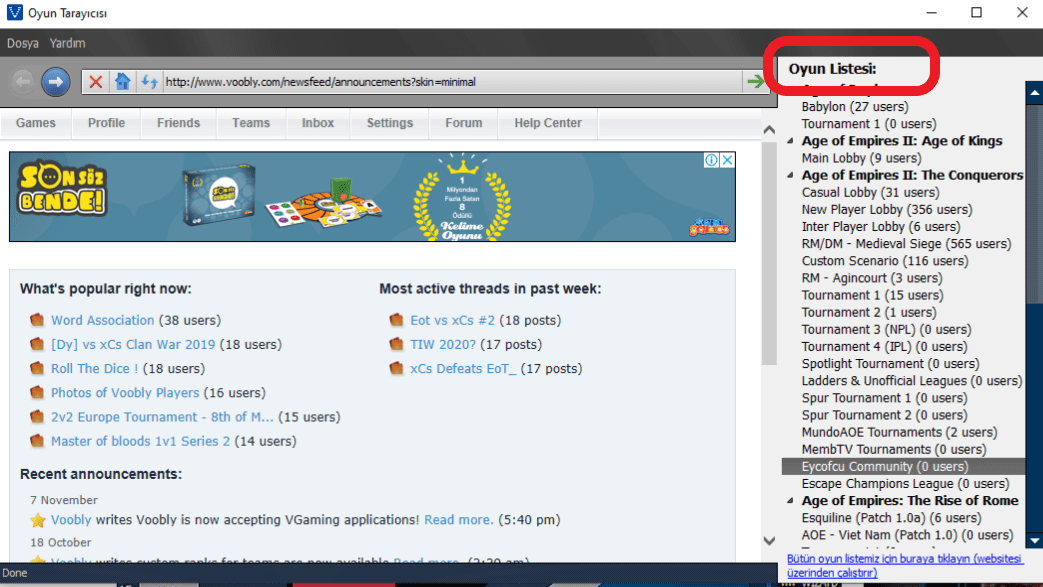Select RM/DM - Medieval Siege lobby
The image size is (1043, 587).
click(x=906, y=244)
